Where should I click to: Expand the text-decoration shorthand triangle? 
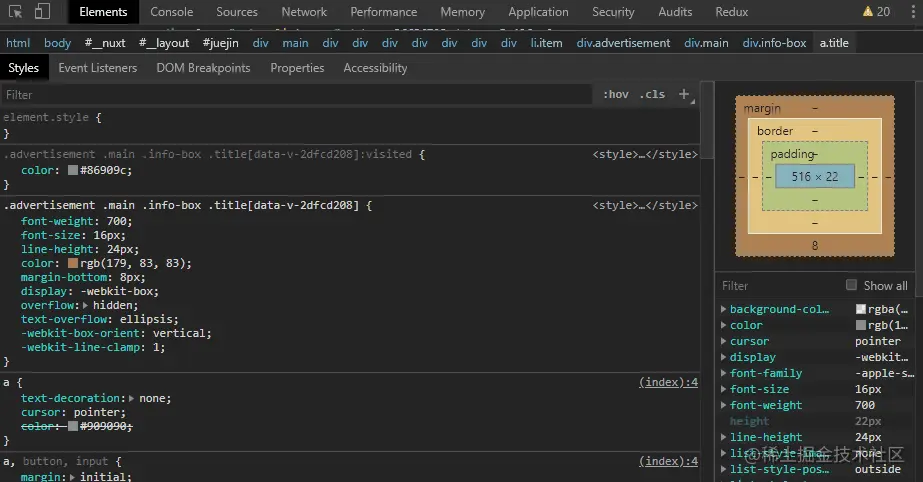coord(132,398)
